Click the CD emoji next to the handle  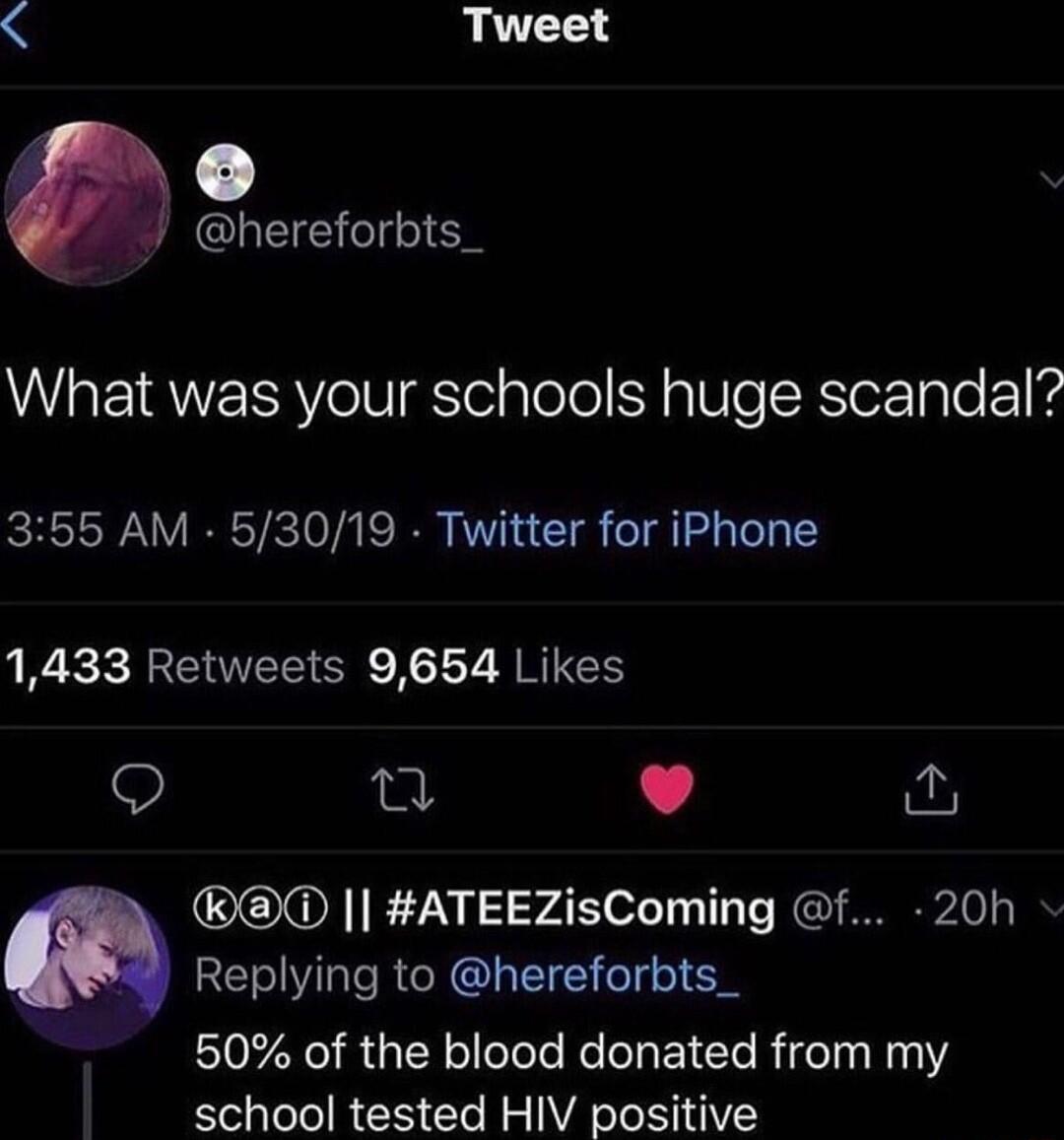click(225, 169)
